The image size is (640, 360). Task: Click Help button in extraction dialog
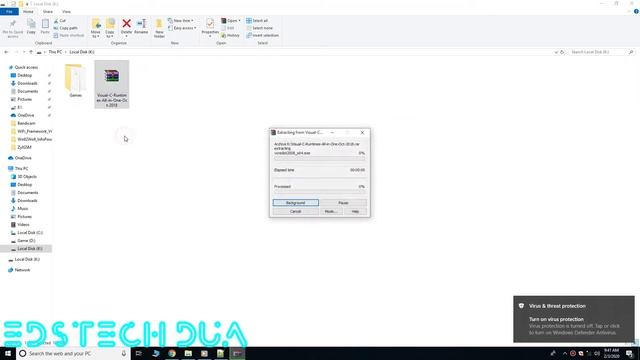[355, 211]
